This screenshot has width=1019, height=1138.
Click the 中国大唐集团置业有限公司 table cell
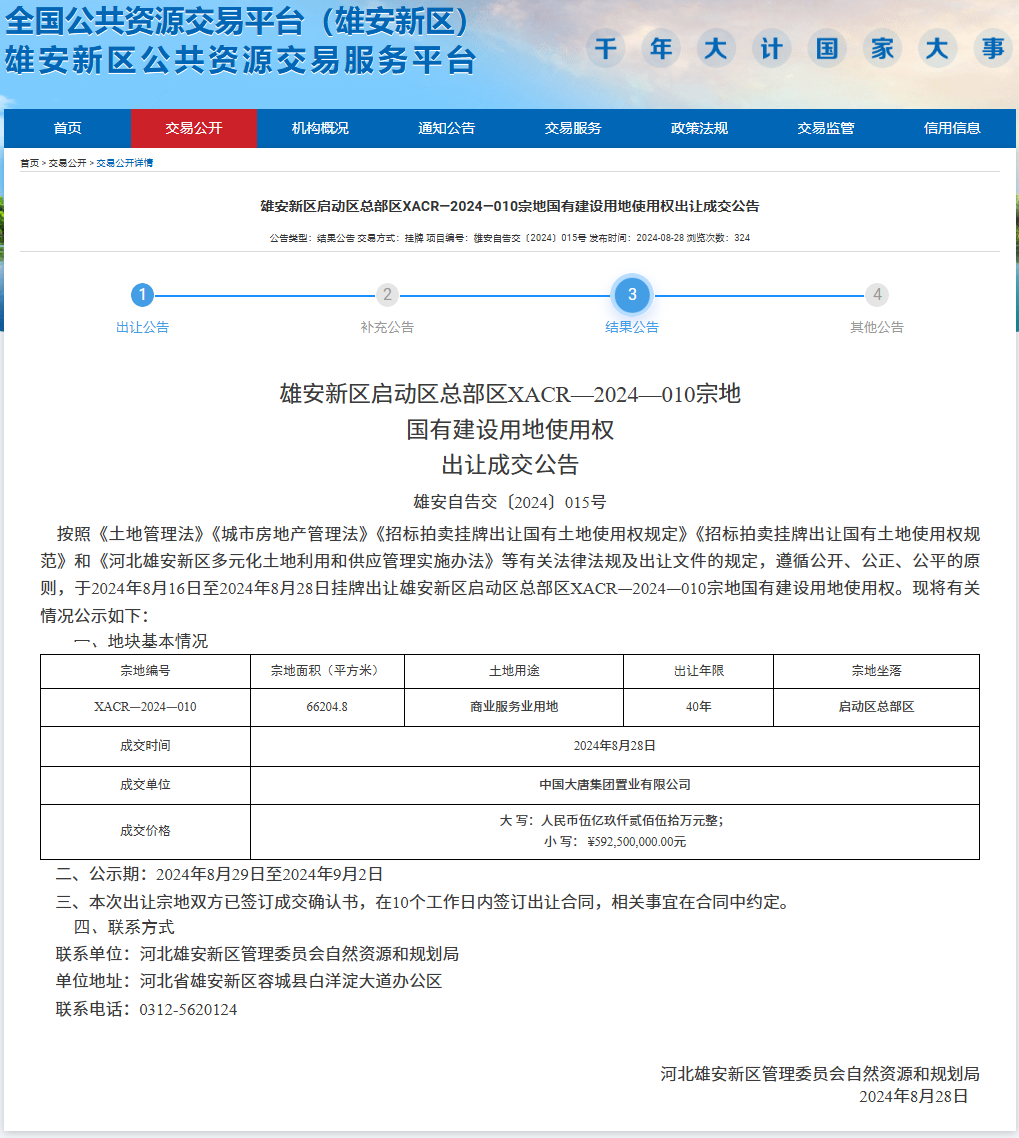614,785
